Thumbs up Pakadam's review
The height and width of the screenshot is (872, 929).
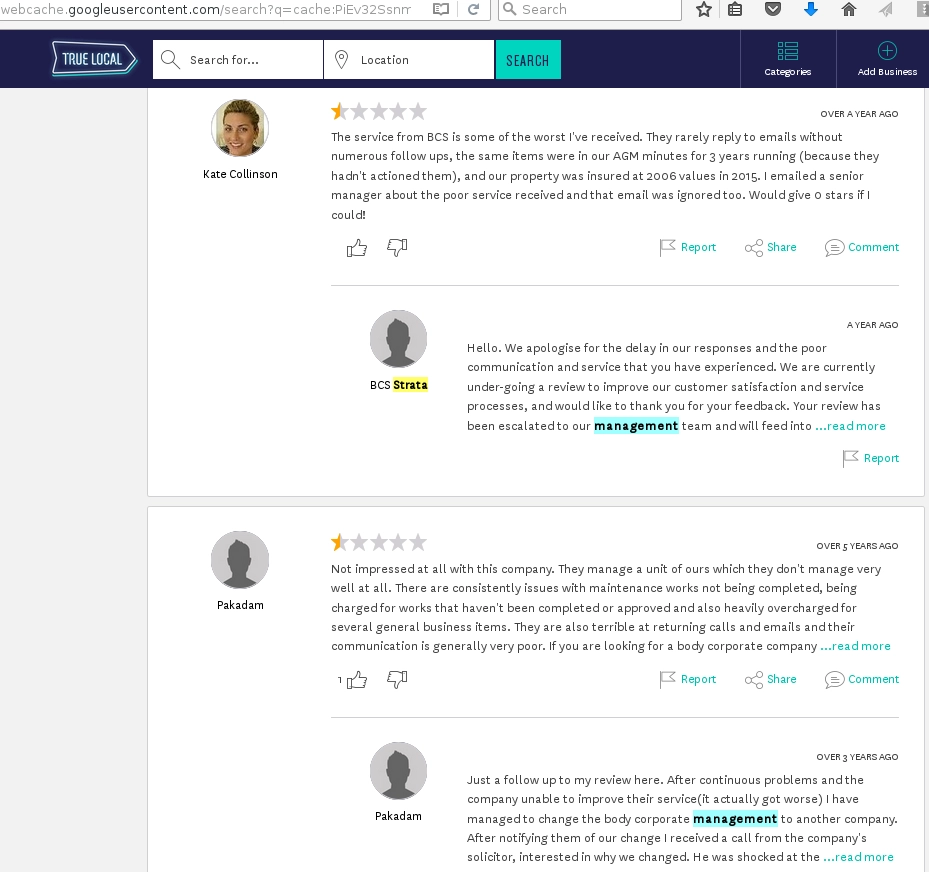click(357, 679)
